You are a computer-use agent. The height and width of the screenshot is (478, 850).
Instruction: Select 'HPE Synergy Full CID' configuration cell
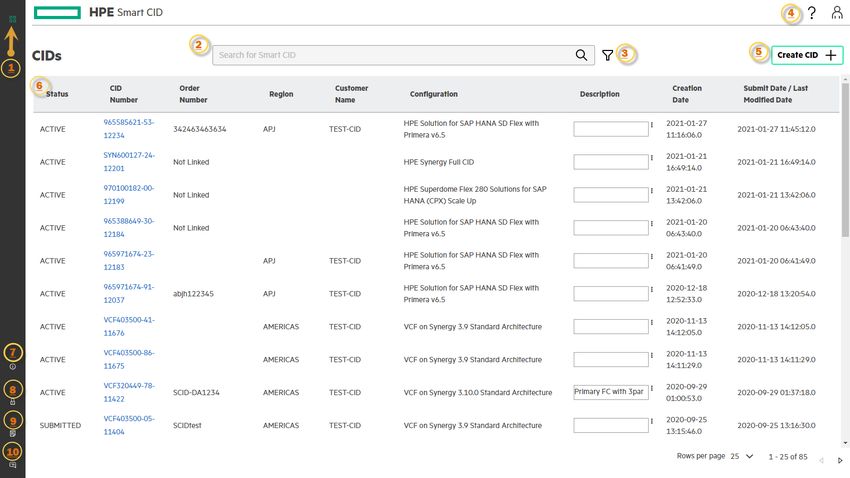(439, 162)
